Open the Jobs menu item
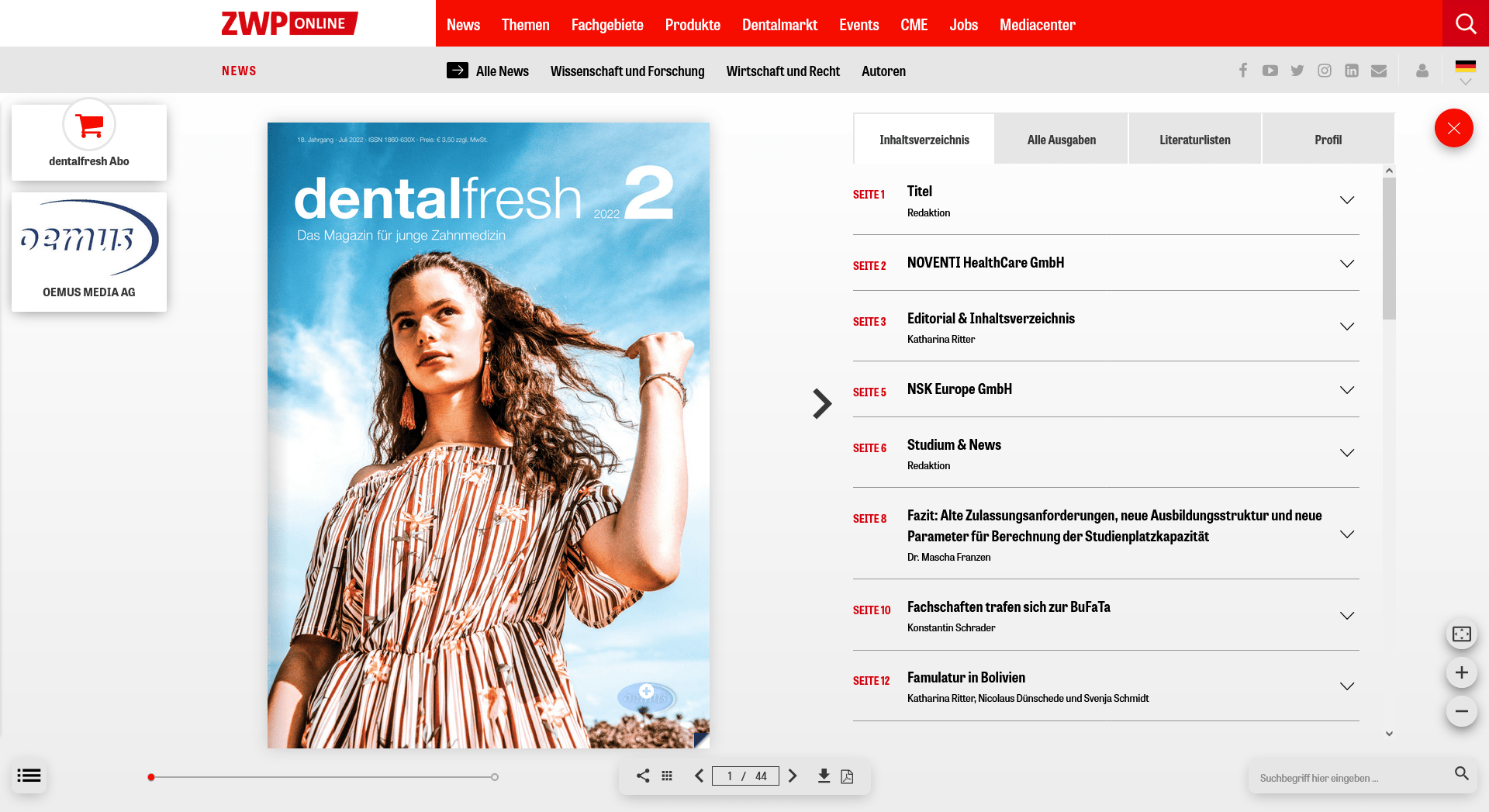1489x812 pixels. 963,25
